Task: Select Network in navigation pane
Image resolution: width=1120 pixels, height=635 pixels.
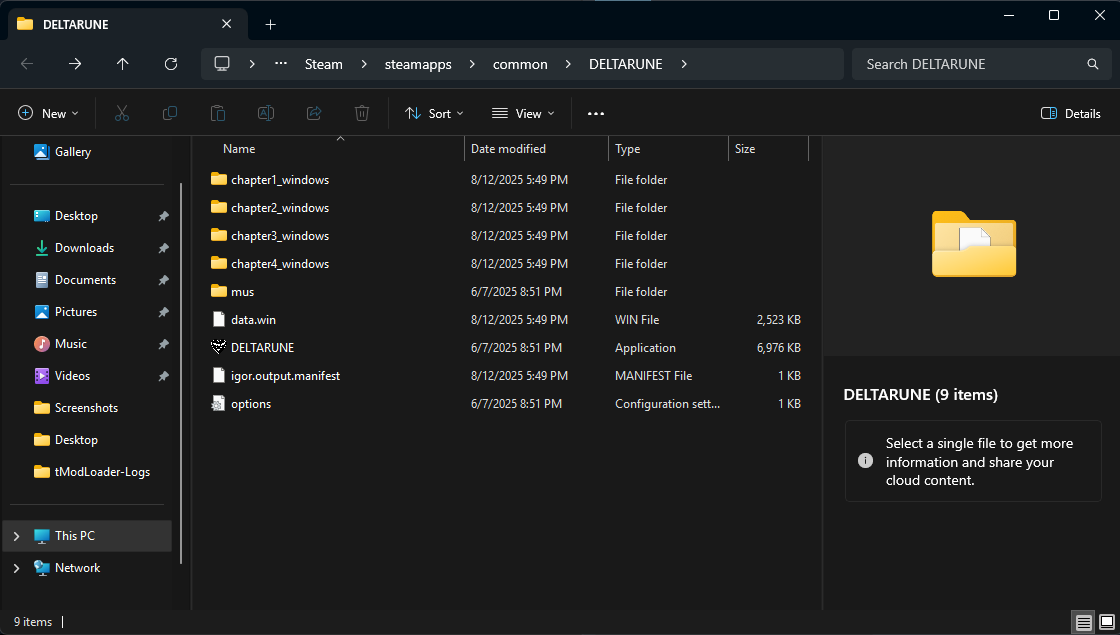Action: pos(78,568)
